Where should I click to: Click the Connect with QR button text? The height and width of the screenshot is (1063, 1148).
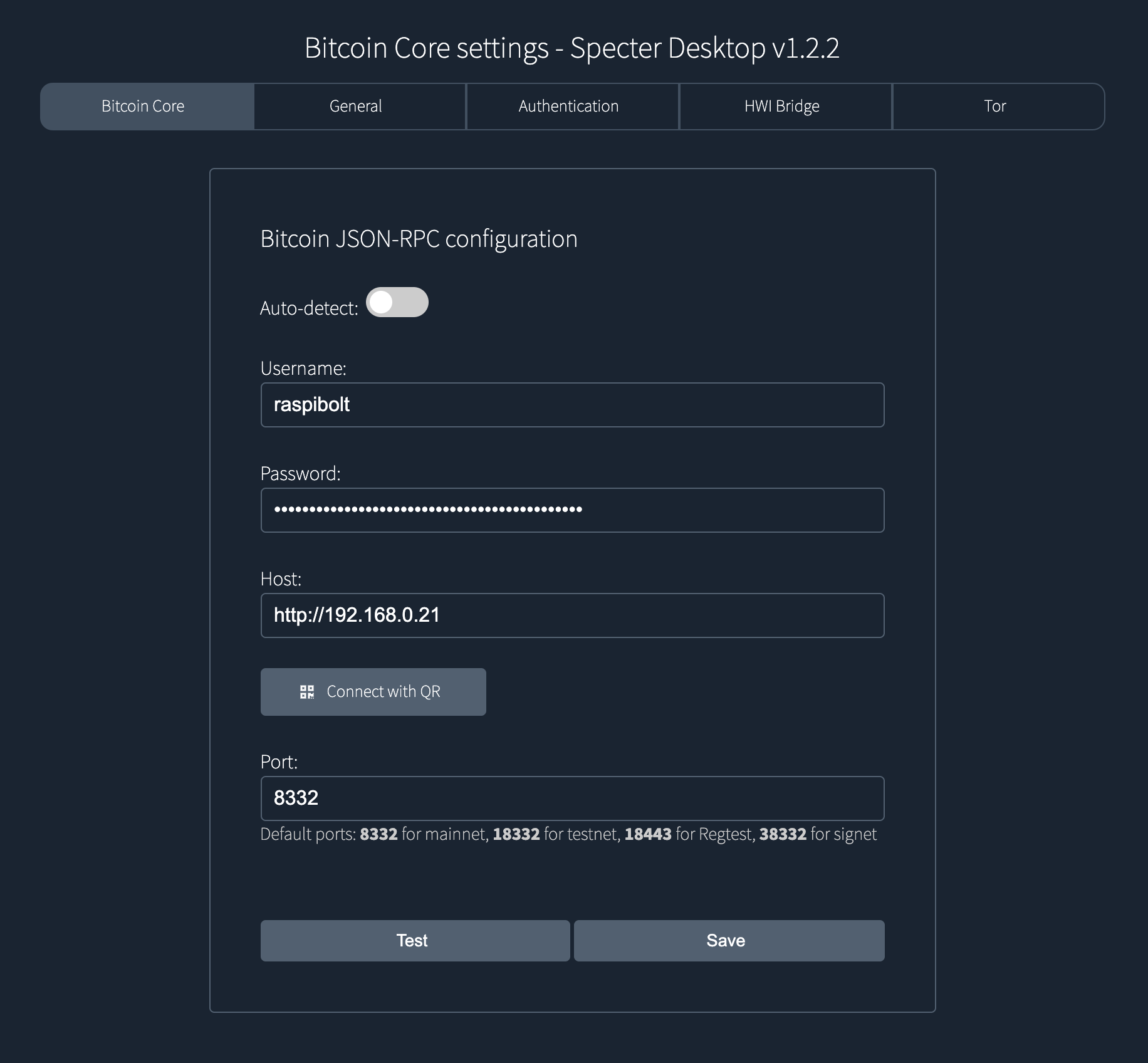click(x=384, y=692)
